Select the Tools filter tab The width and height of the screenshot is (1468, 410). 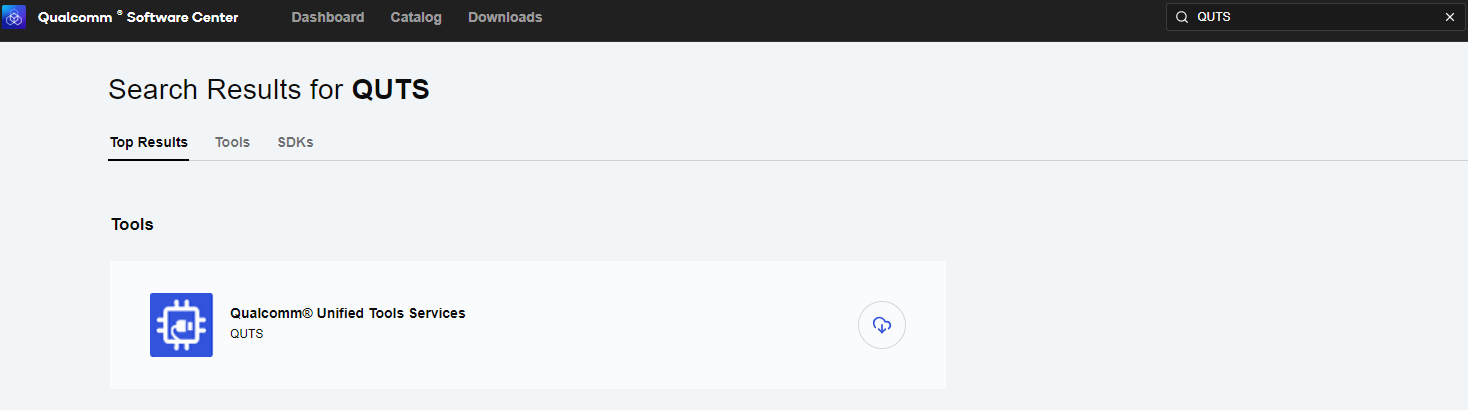coord(232,142)
